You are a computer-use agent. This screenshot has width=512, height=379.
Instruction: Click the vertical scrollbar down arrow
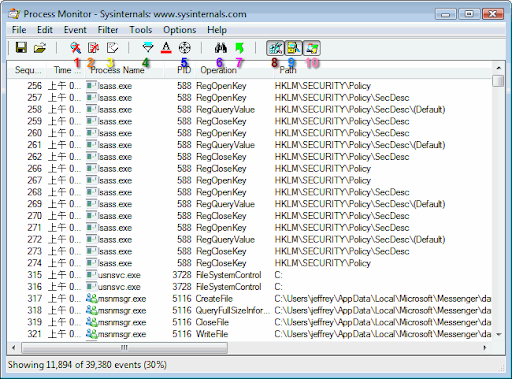coord(499,334)
